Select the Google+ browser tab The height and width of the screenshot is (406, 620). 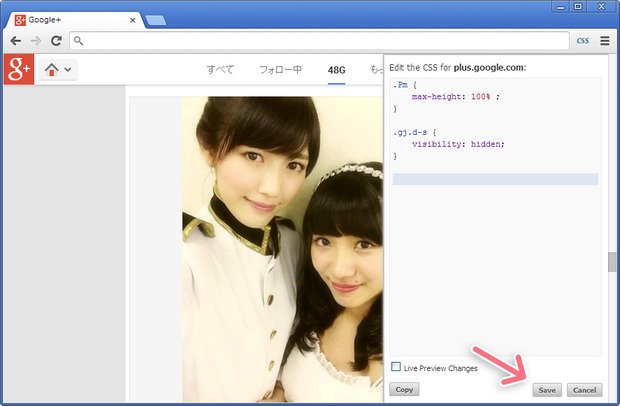coord(73,20)
